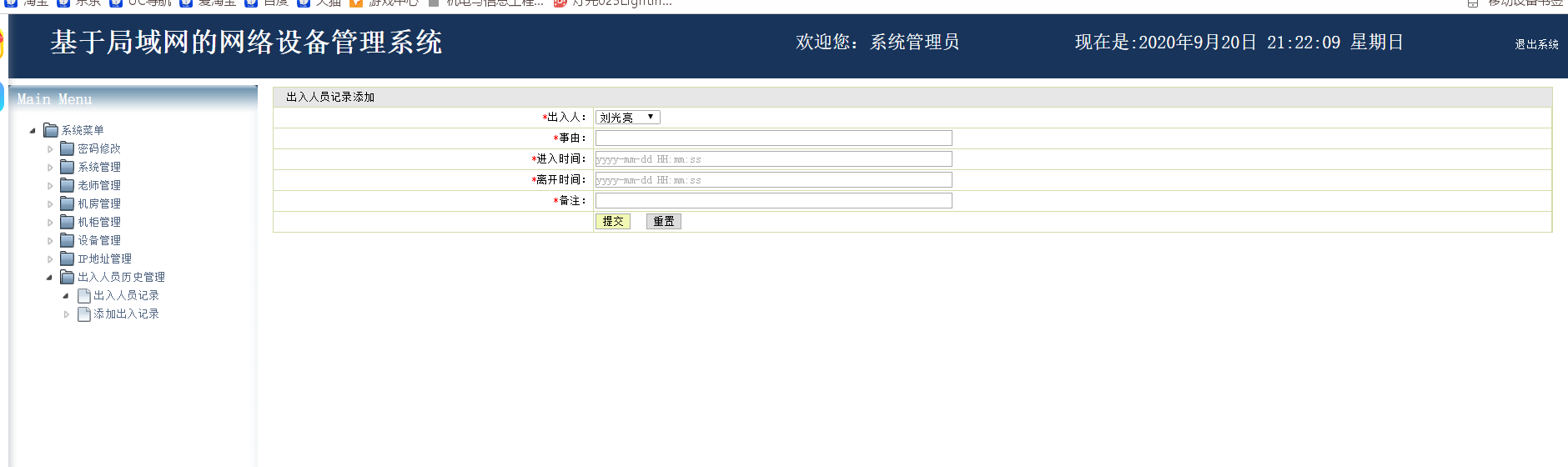Image resolution: width=1568 pixels, height=467 pixels.
Task: Click the folder icon beside IP地址管理
Action: (68, 259)
